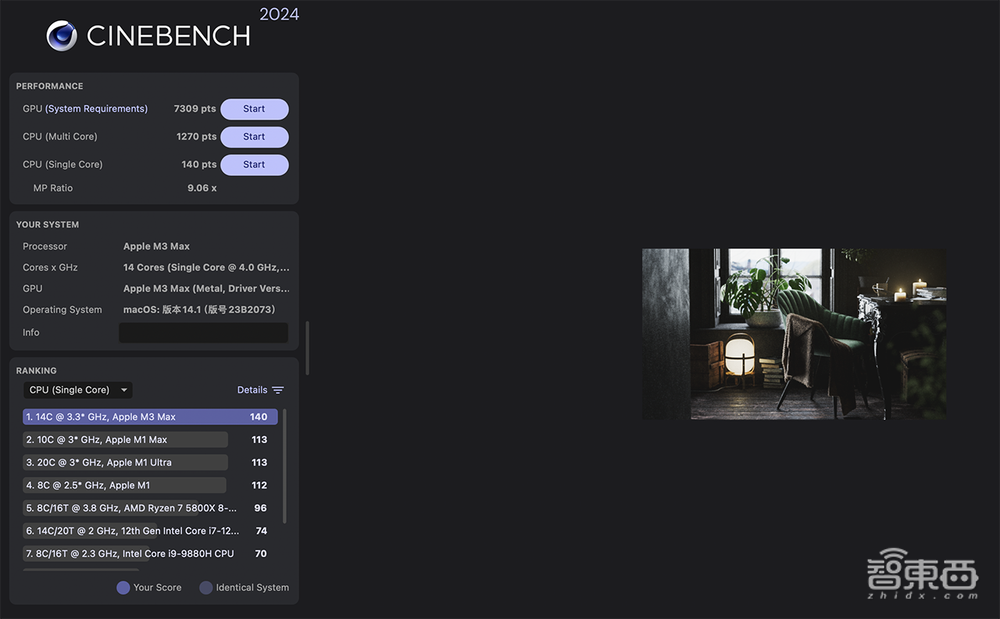Viewport: 1000px width, 619px height.
Task: Click the Your Score legend circle
Action: pyautogui.click(x=123, y=588)
